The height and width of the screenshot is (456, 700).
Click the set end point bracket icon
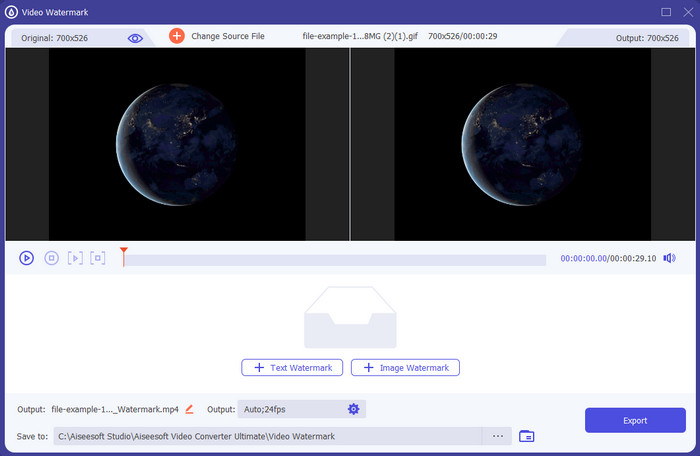point(97,258)
